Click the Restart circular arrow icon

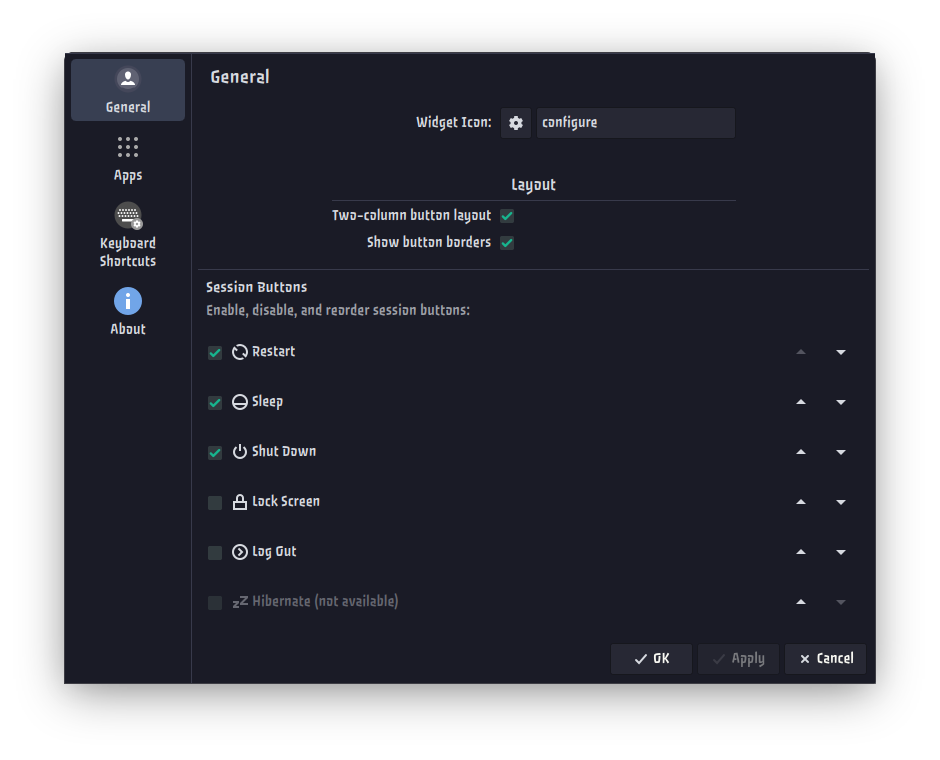(x=240, y=352)
